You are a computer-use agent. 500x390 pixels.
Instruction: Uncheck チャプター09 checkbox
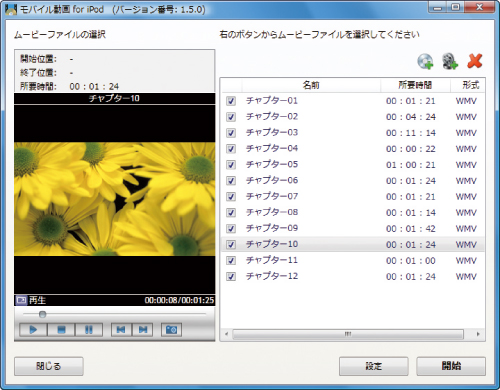click(x=231, y=229)
